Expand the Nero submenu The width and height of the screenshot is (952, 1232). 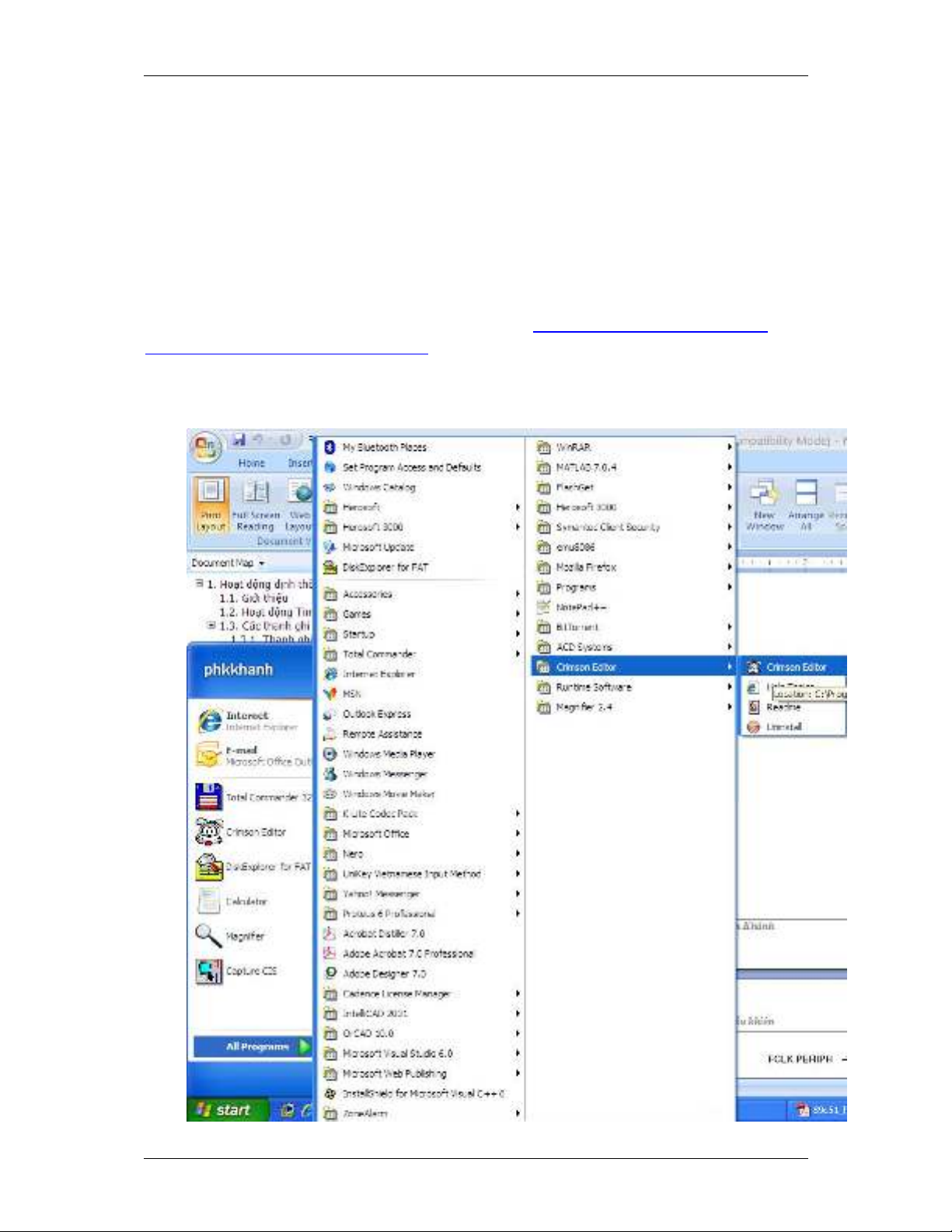(422, 853)
